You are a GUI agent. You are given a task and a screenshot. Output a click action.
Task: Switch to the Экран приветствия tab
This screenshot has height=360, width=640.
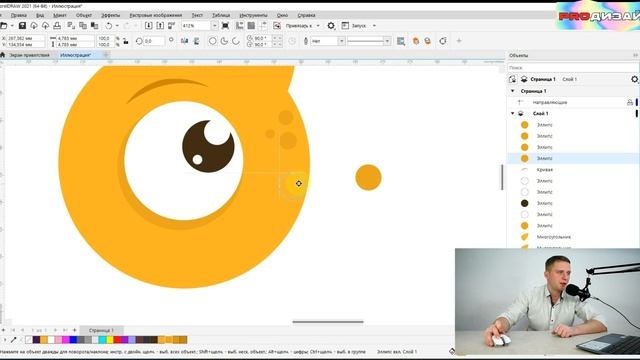29,55
